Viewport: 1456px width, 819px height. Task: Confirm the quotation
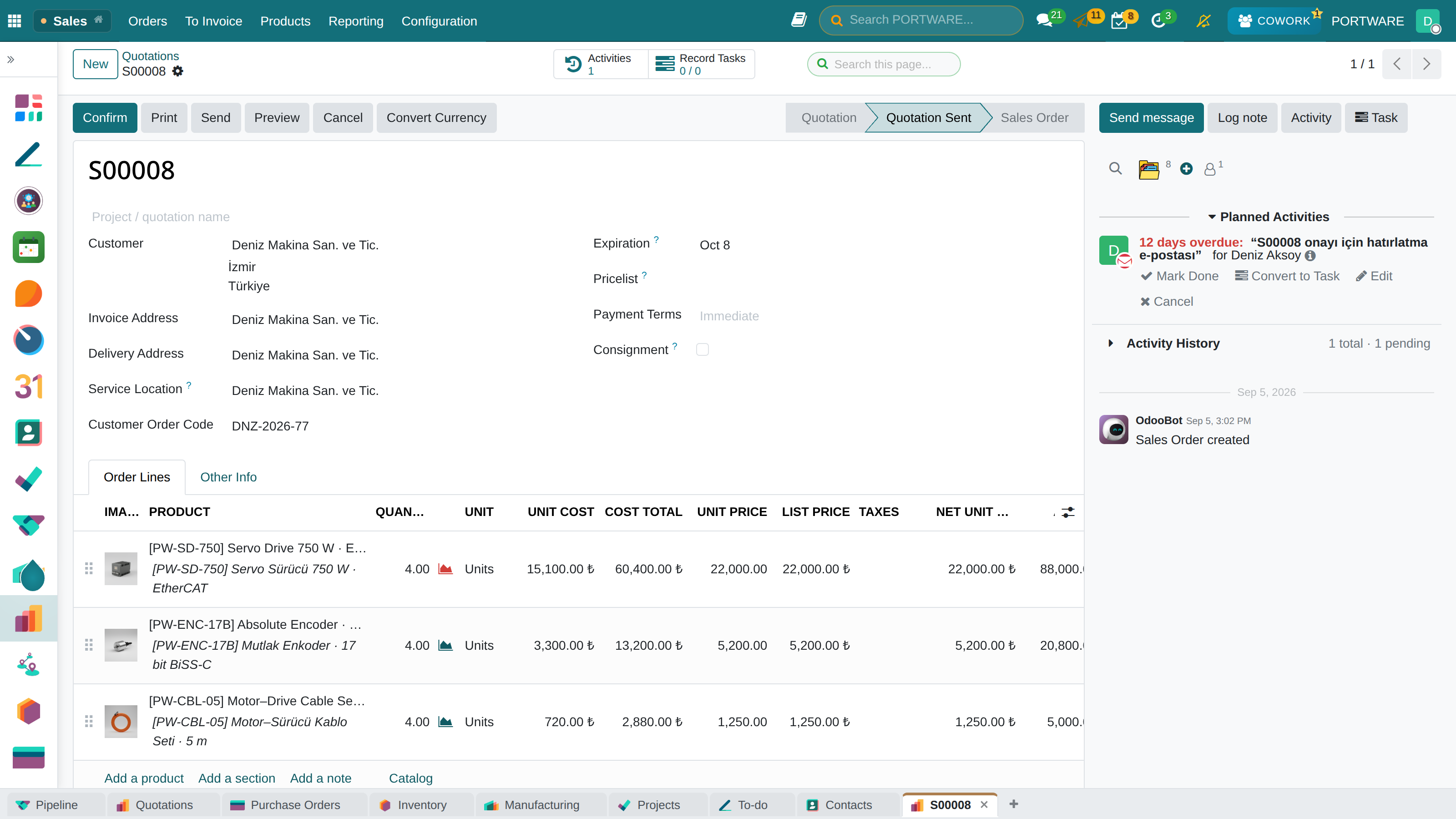tap(105, 117)
